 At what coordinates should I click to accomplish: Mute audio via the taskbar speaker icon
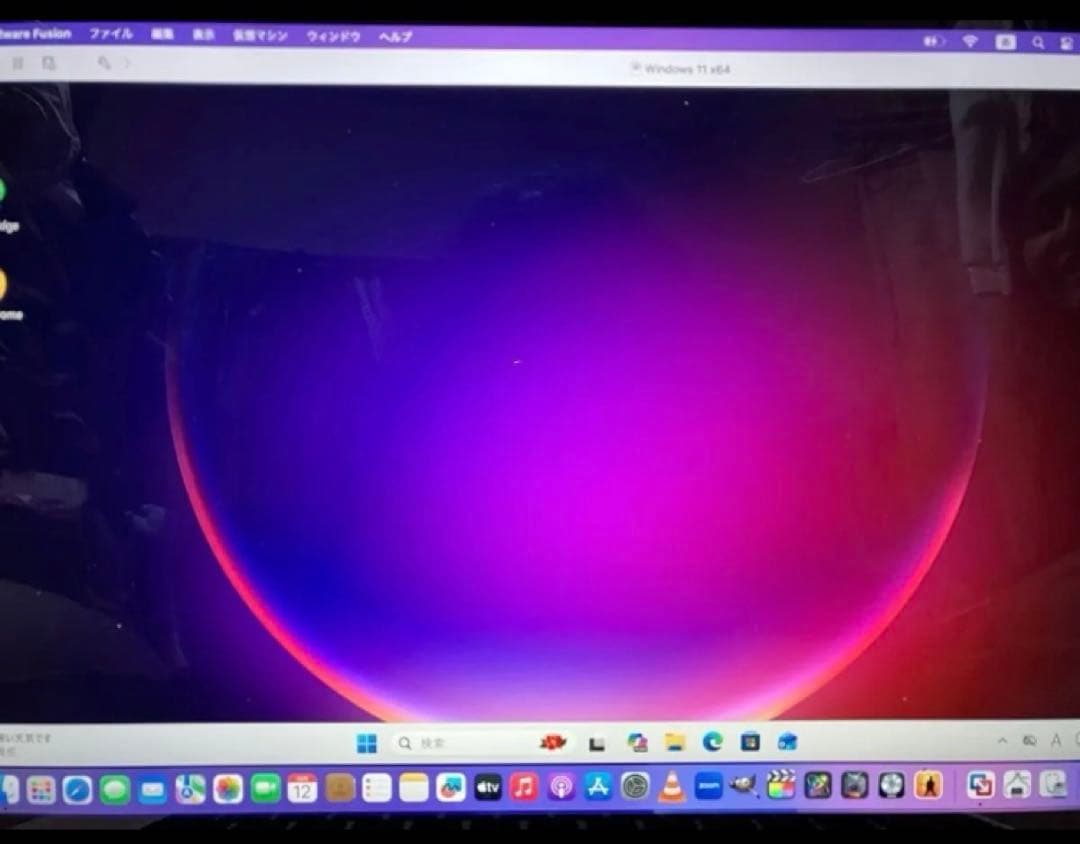point(1030,741)
